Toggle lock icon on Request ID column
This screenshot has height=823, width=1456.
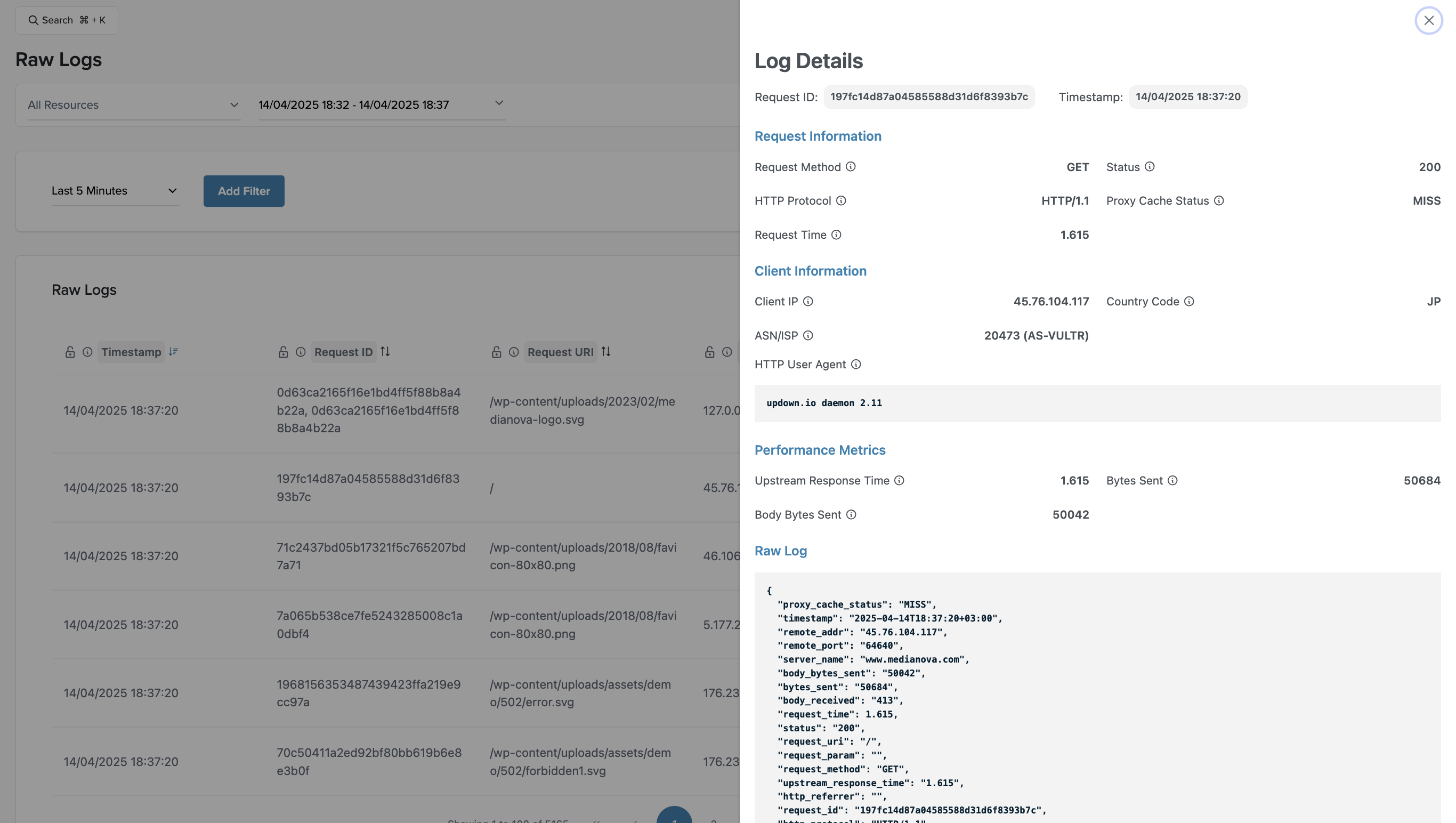[x=283, y=352]
